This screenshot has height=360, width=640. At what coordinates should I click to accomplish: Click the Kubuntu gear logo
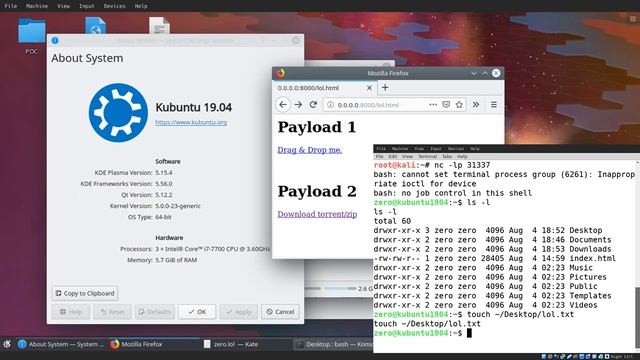118,113
